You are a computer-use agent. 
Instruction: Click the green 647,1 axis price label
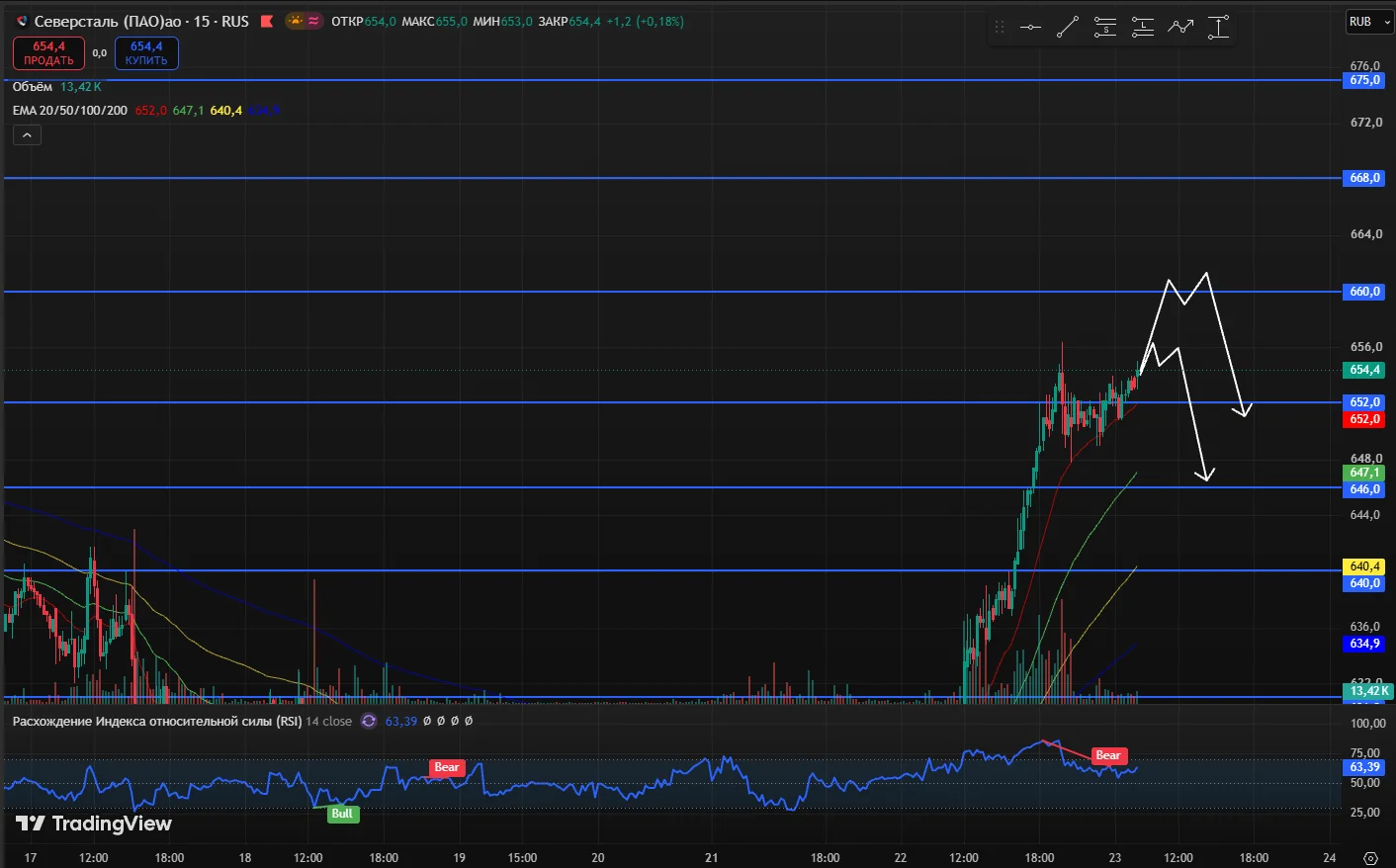pos(1365,473)
